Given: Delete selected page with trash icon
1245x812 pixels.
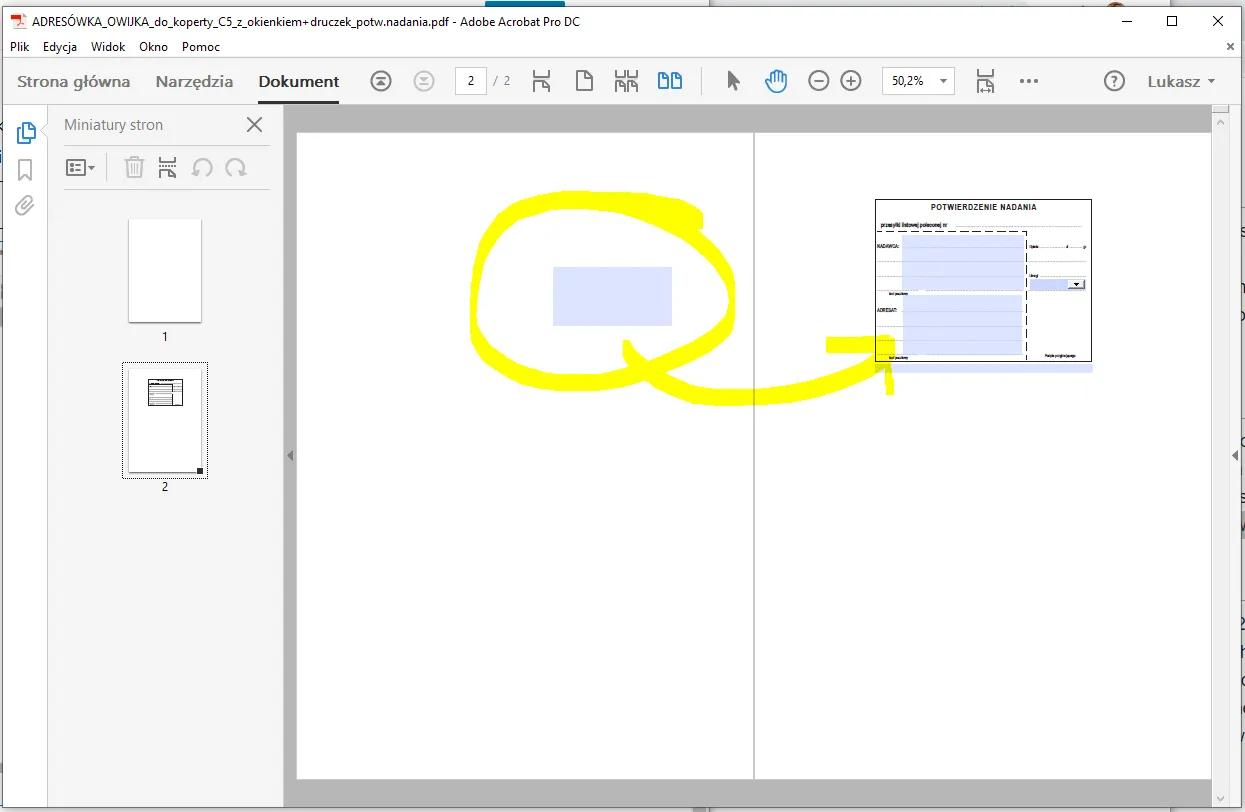Looking at the screenshot, I should click(134, 168).
